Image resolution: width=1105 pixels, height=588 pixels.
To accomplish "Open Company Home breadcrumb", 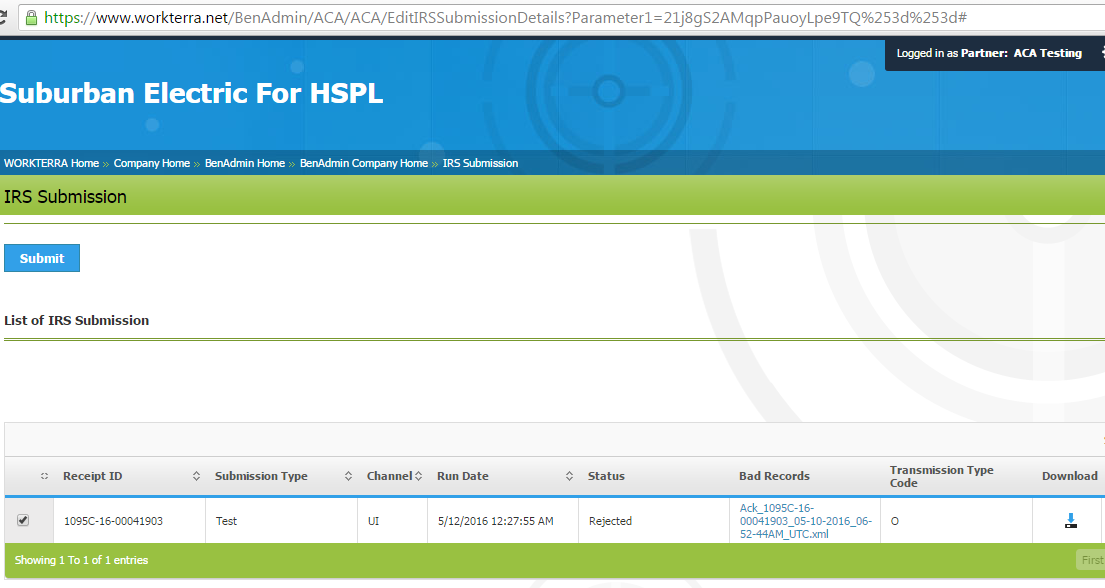I will pyautogui.click(x=151, y=163).
